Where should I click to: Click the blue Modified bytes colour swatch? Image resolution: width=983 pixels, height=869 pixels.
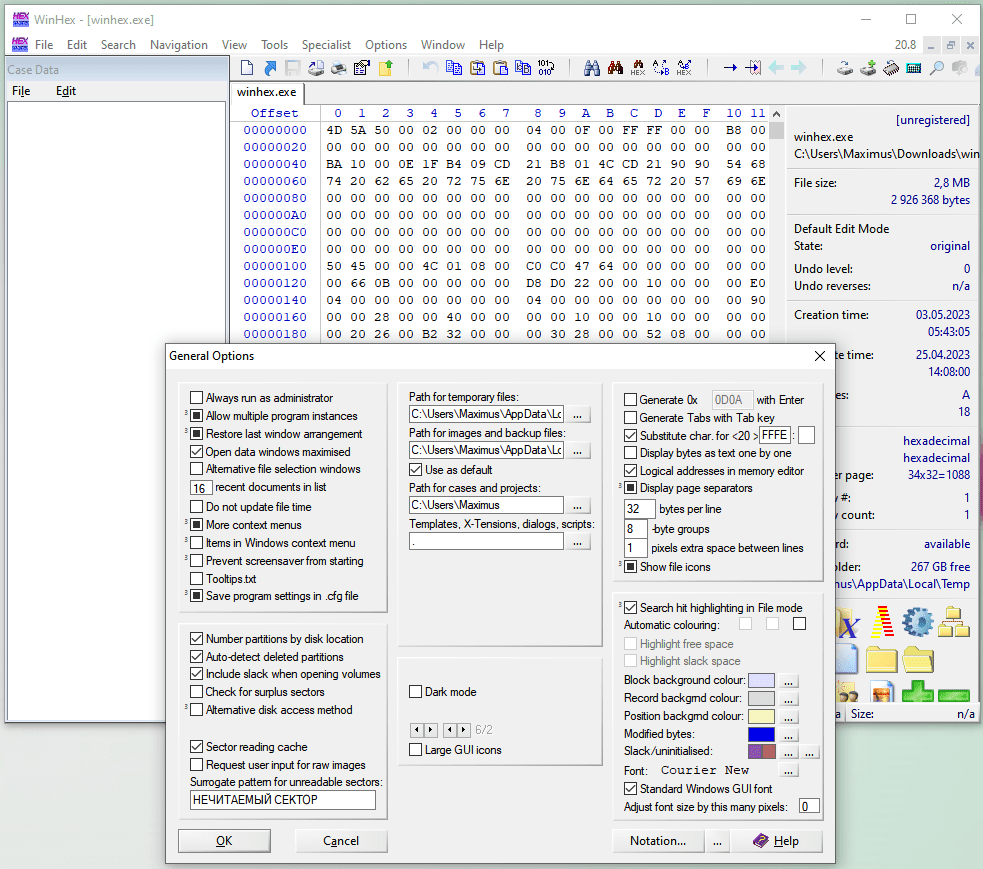pyautogui.click(x=762, y=734)
